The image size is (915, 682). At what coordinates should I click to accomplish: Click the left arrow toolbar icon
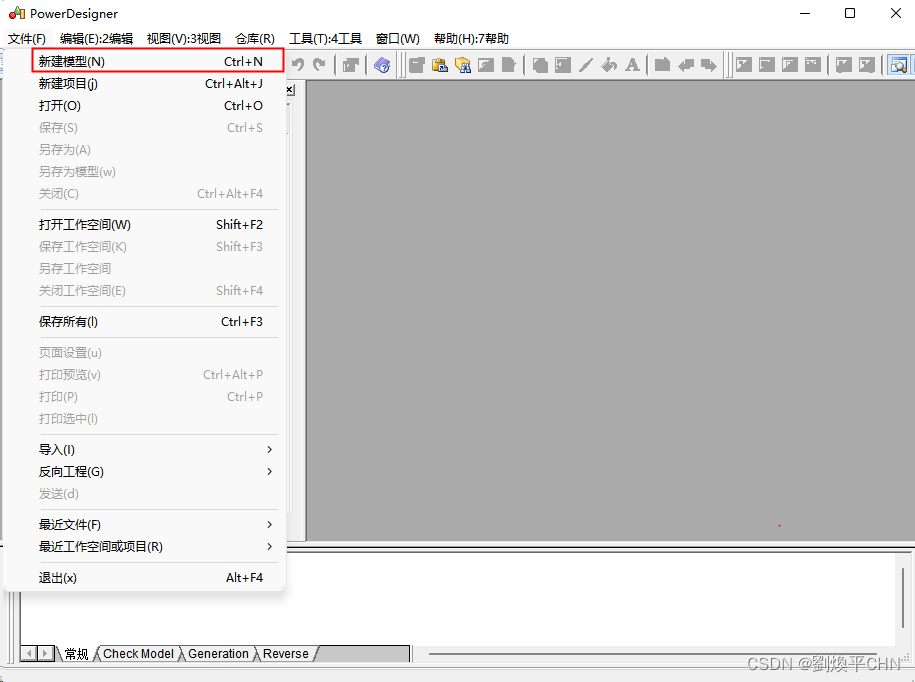tap(686, 65)
